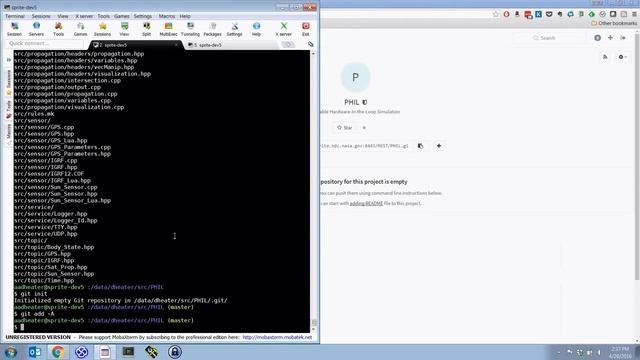Open the Sessions menu
This screenshot has width=640, height=360.
tap(41, 16)
